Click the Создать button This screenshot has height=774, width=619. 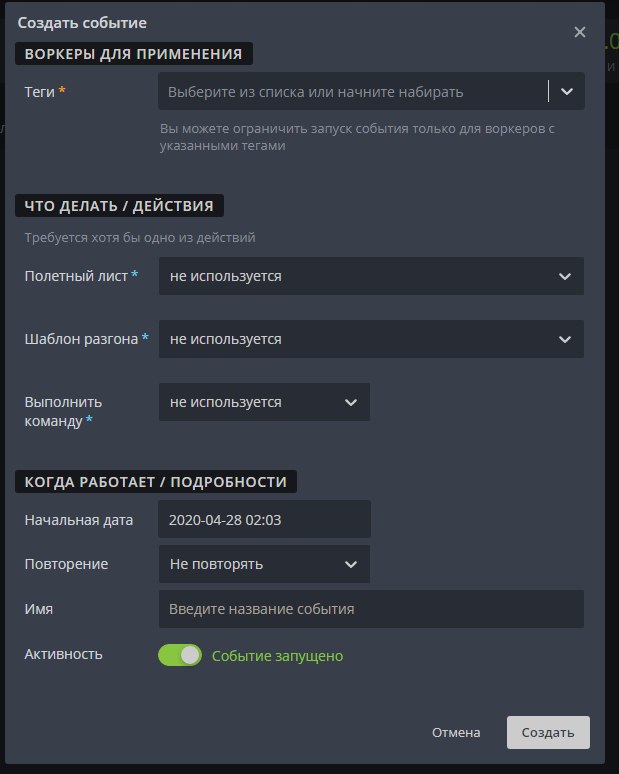(x=548, y=733)
